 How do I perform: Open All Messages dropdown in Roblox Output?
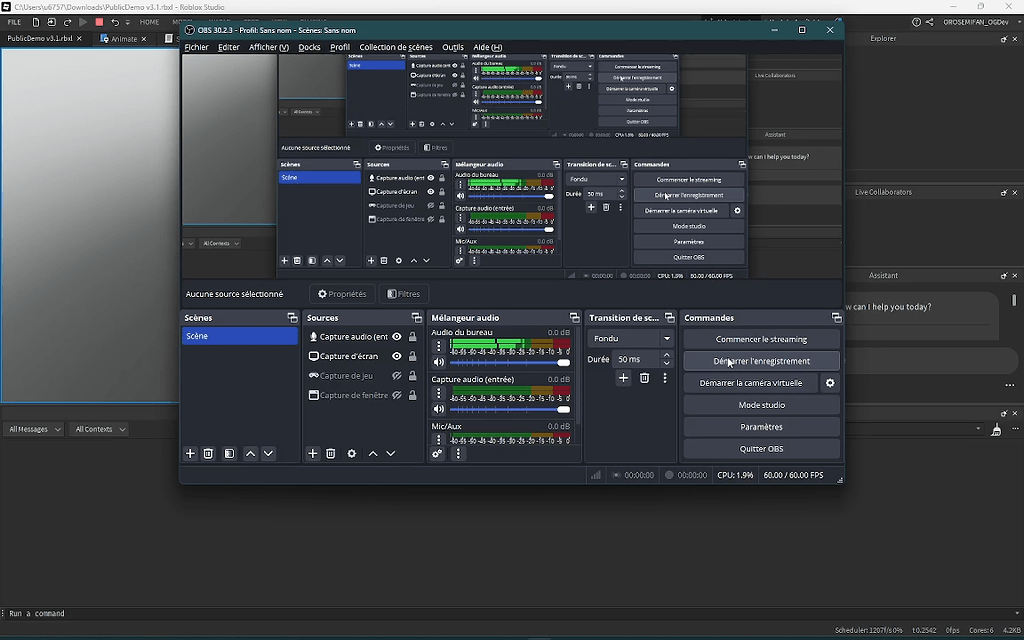[35, 429]
